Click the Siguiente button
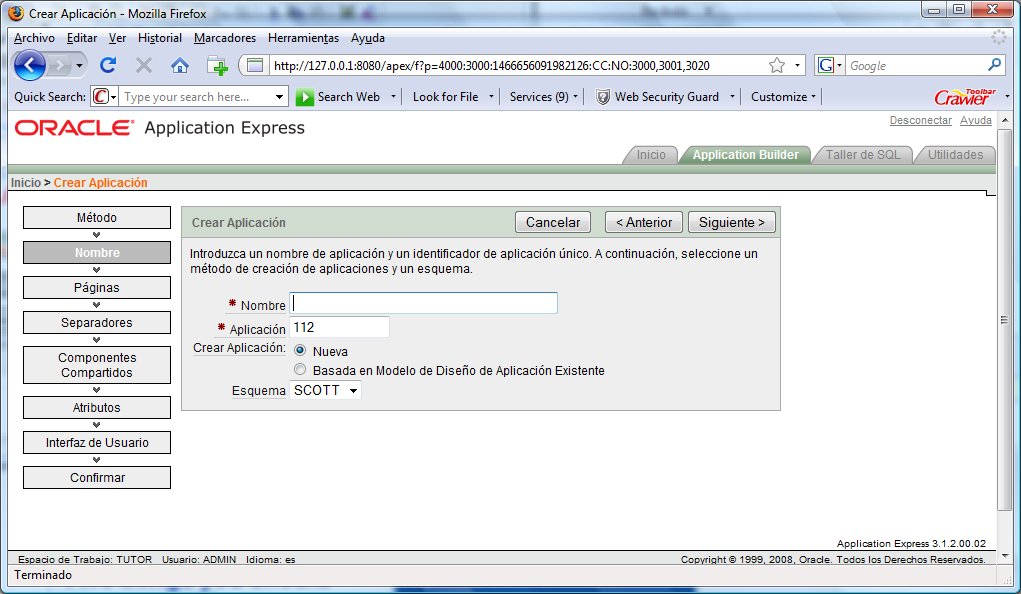 [x=732, y=222]
